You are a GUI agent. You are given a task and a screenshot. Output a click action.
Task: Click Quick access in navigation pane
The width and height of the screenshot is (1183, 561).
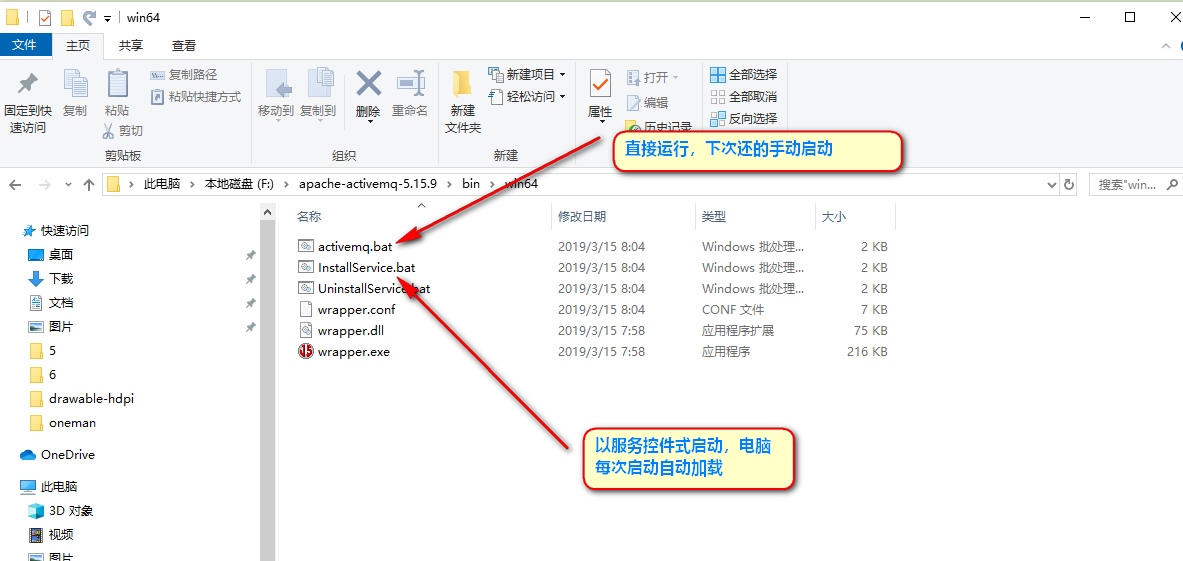(64, 230)
